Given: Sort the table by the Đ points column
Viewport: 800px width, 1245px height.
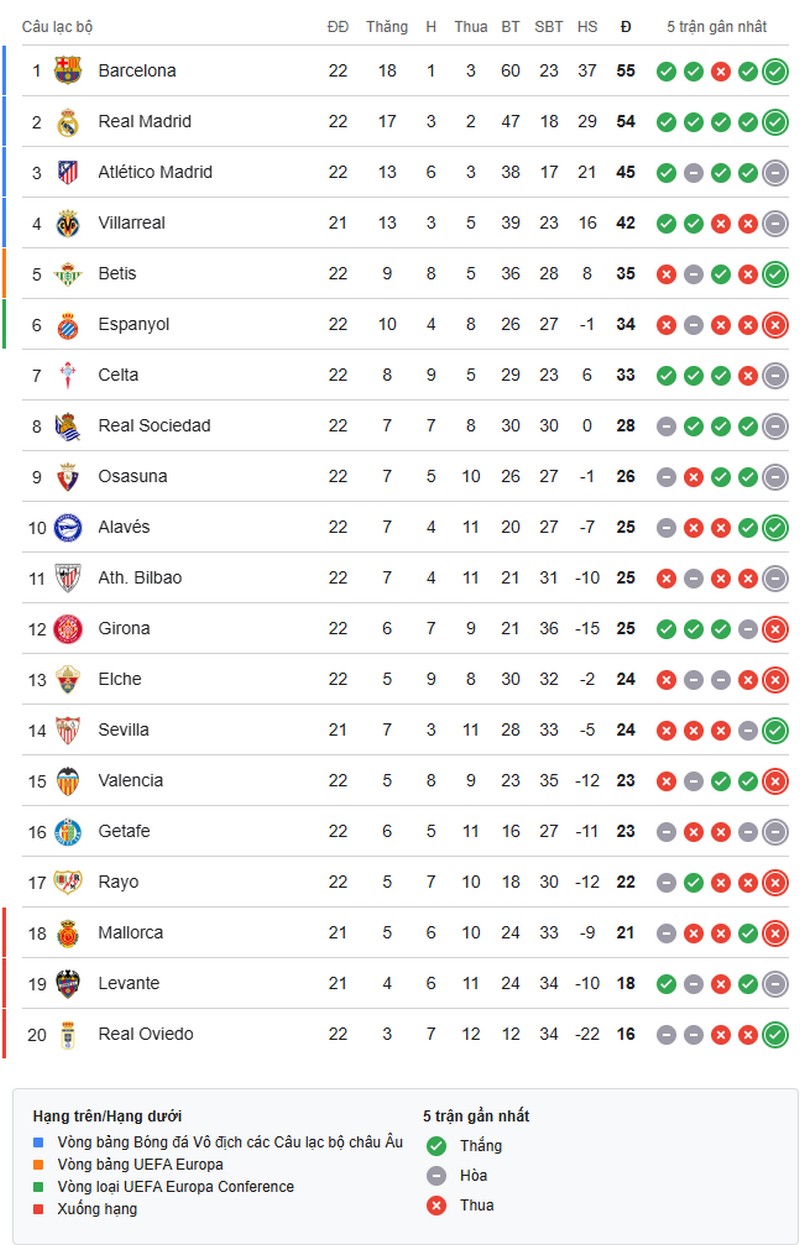Looking at the screenshot, I should (x=625, y=27).
